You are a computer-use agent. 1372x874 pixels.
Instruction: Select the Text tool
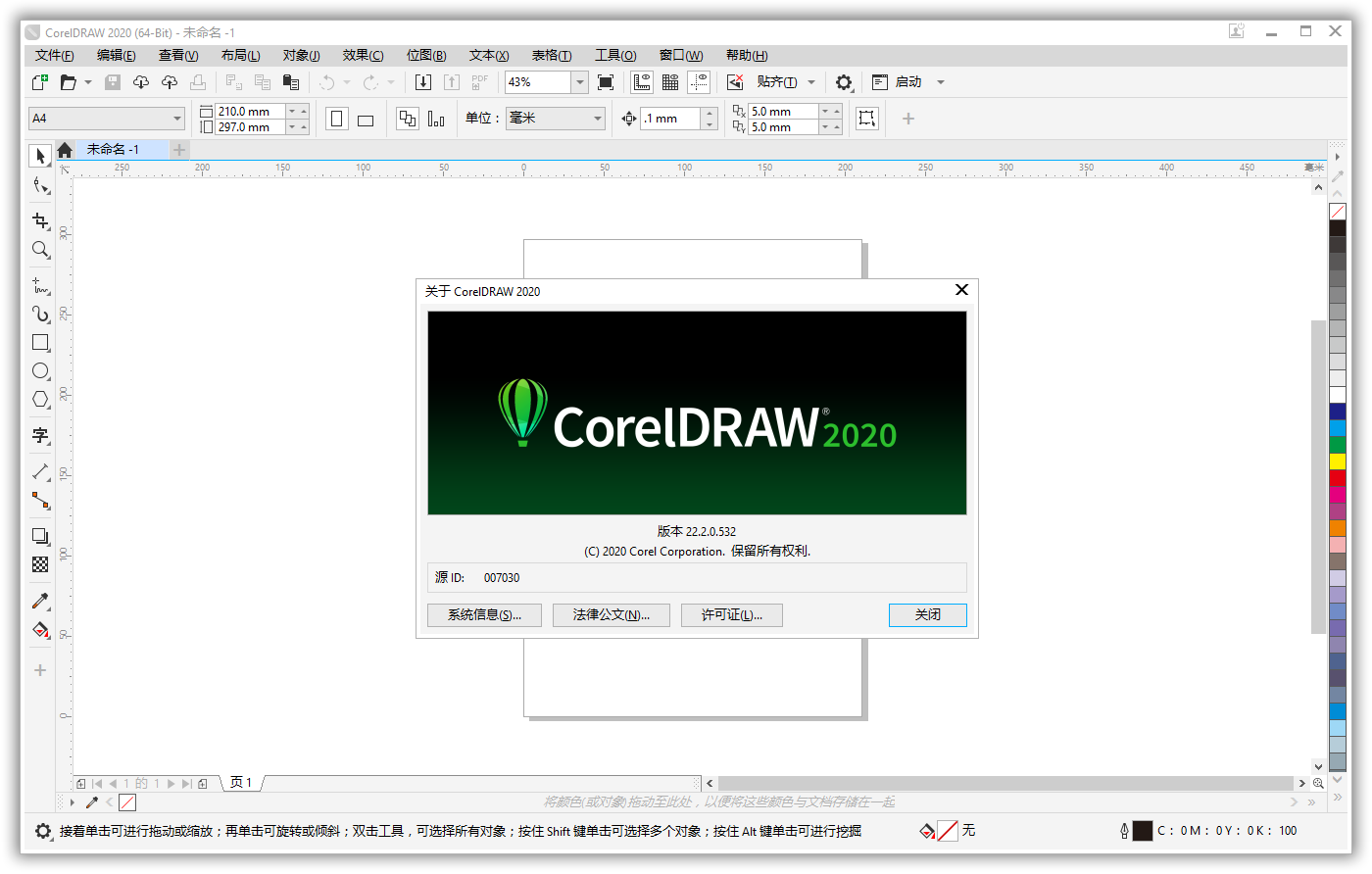point(40,435)
